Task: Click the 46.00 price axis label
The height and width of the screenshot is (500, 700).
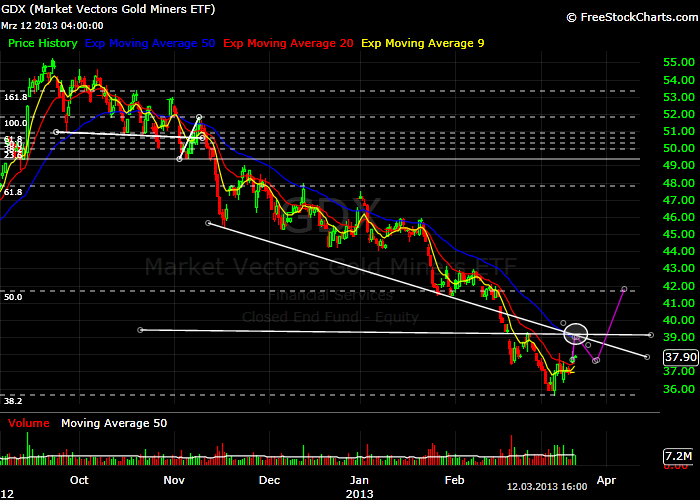Action: point(679,217)
